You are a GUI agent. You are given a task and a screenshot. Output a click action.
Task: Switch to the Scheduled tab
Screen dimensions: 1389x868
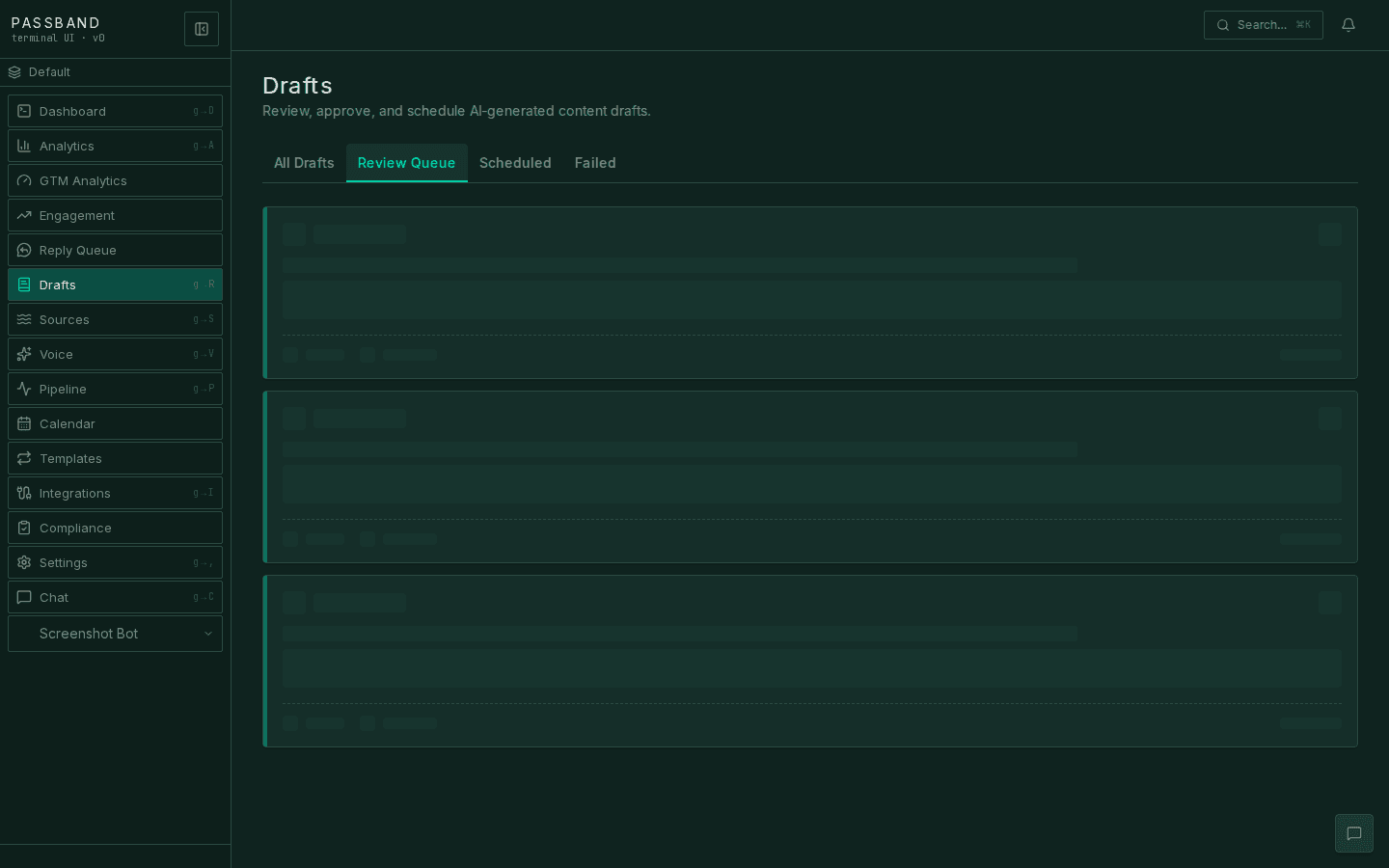click(515, 162)
